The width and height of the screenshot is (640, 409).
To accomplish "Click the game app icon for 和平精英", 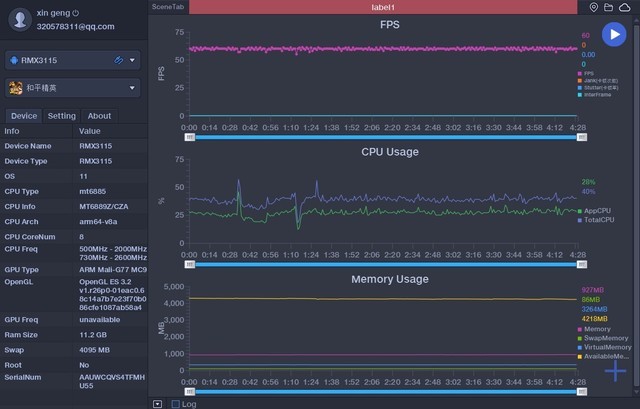I will tap(15, 88).
